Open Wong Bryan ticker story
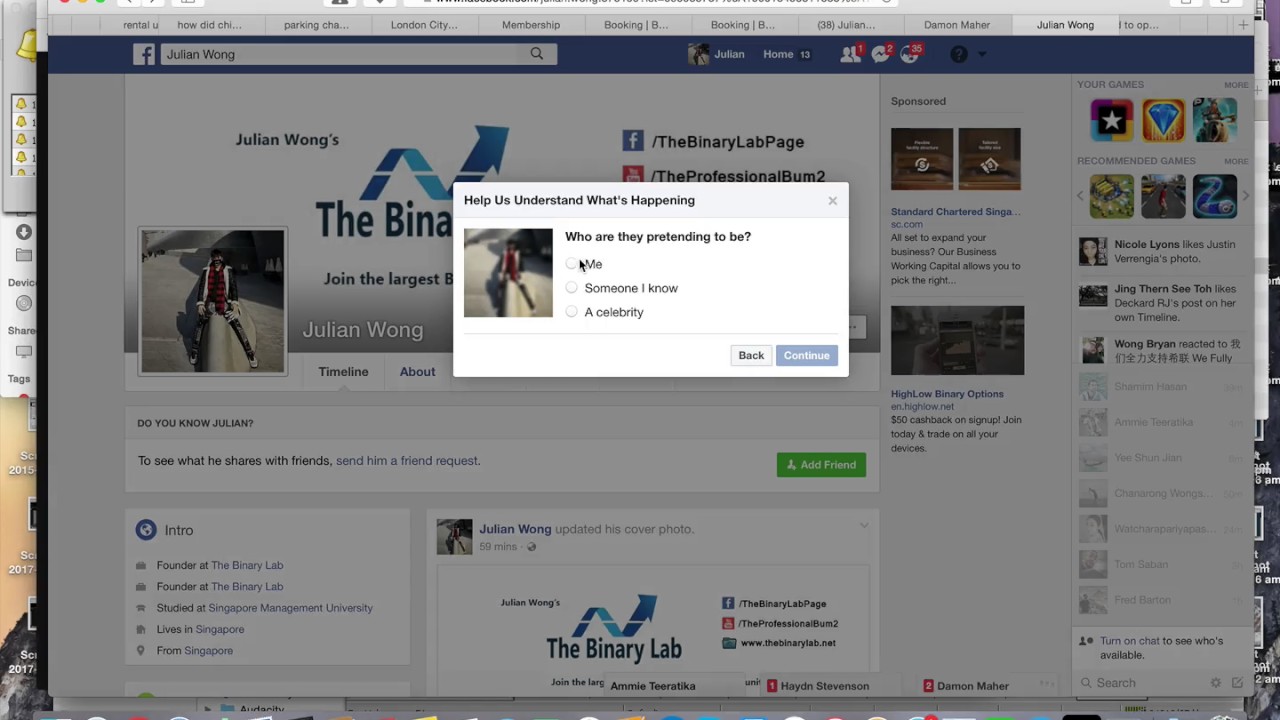1280x720 pixels. [x=1162, y=350]
